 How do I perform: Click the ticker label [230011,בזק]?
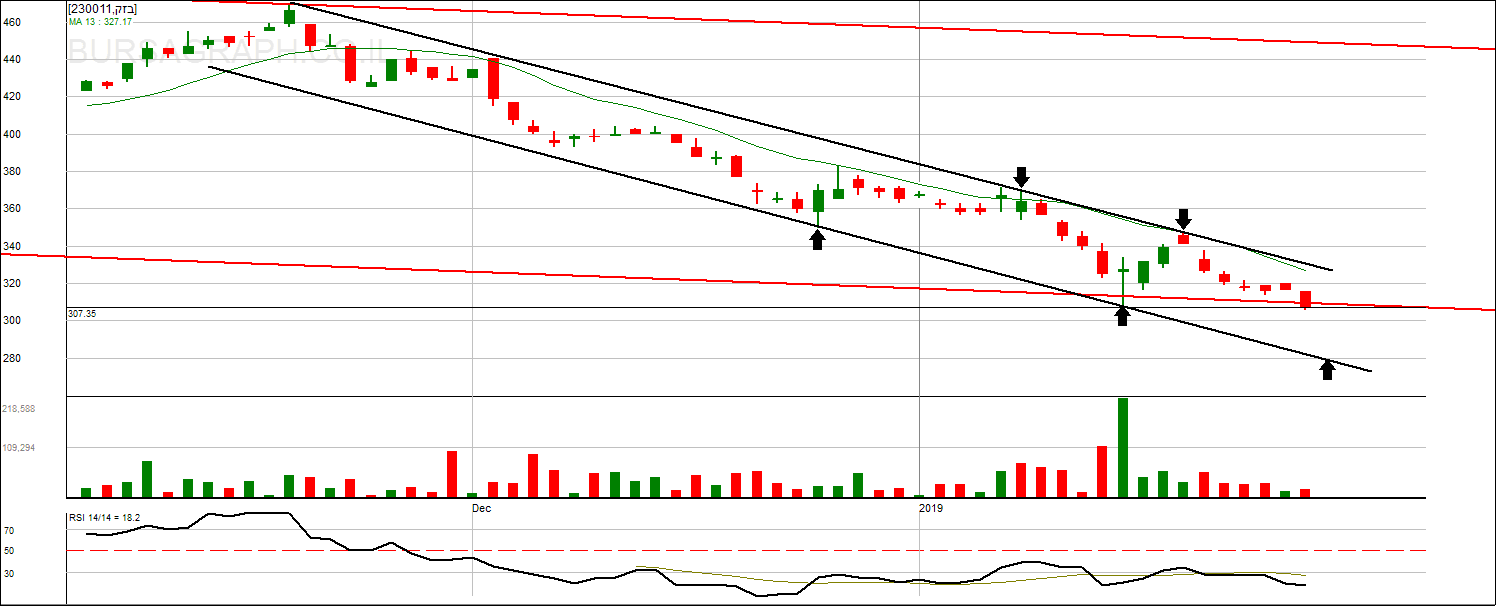tap(102, 9)
